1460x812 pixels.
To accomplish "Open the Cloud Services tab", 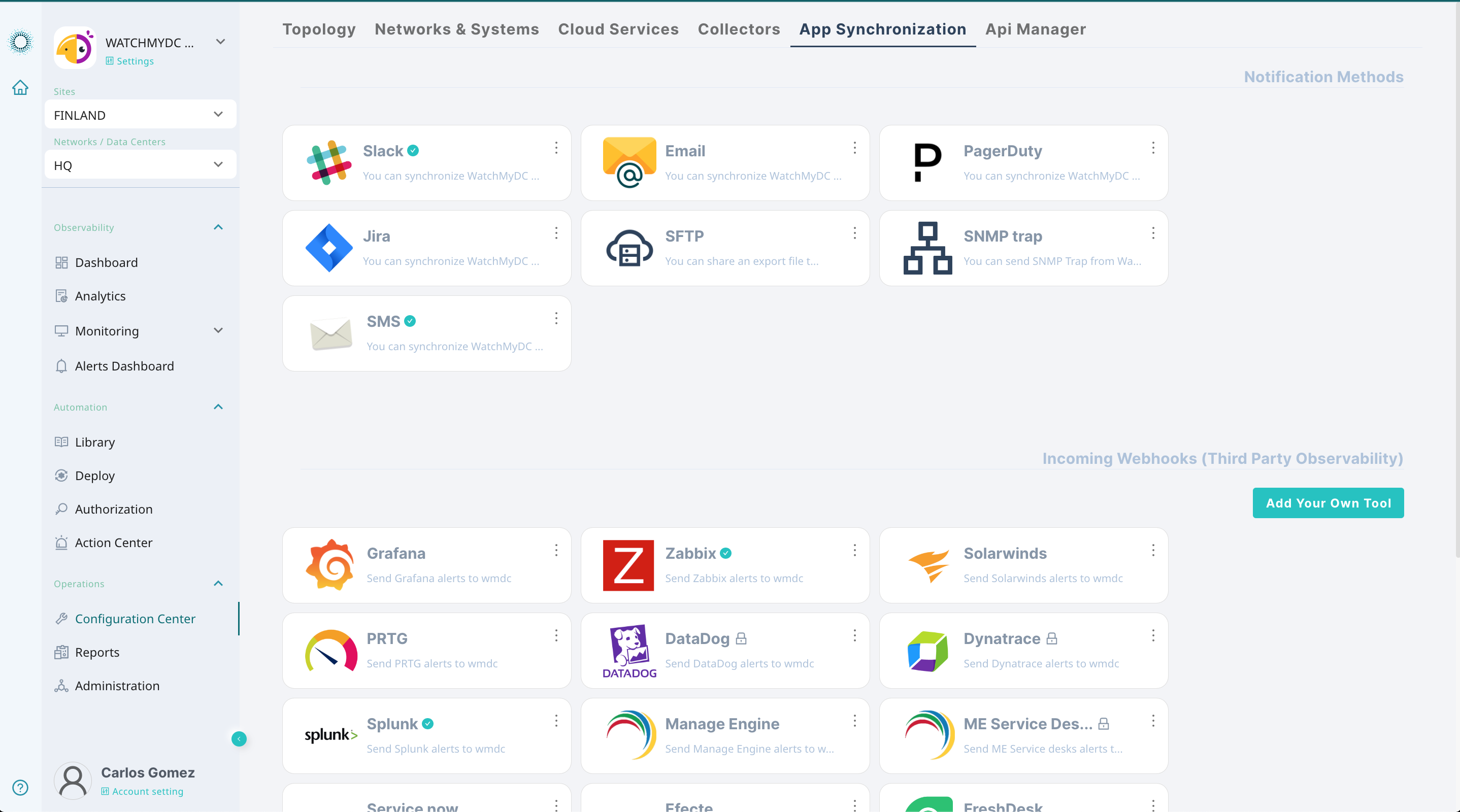I will pyautogui.click(x=618, y=29).
